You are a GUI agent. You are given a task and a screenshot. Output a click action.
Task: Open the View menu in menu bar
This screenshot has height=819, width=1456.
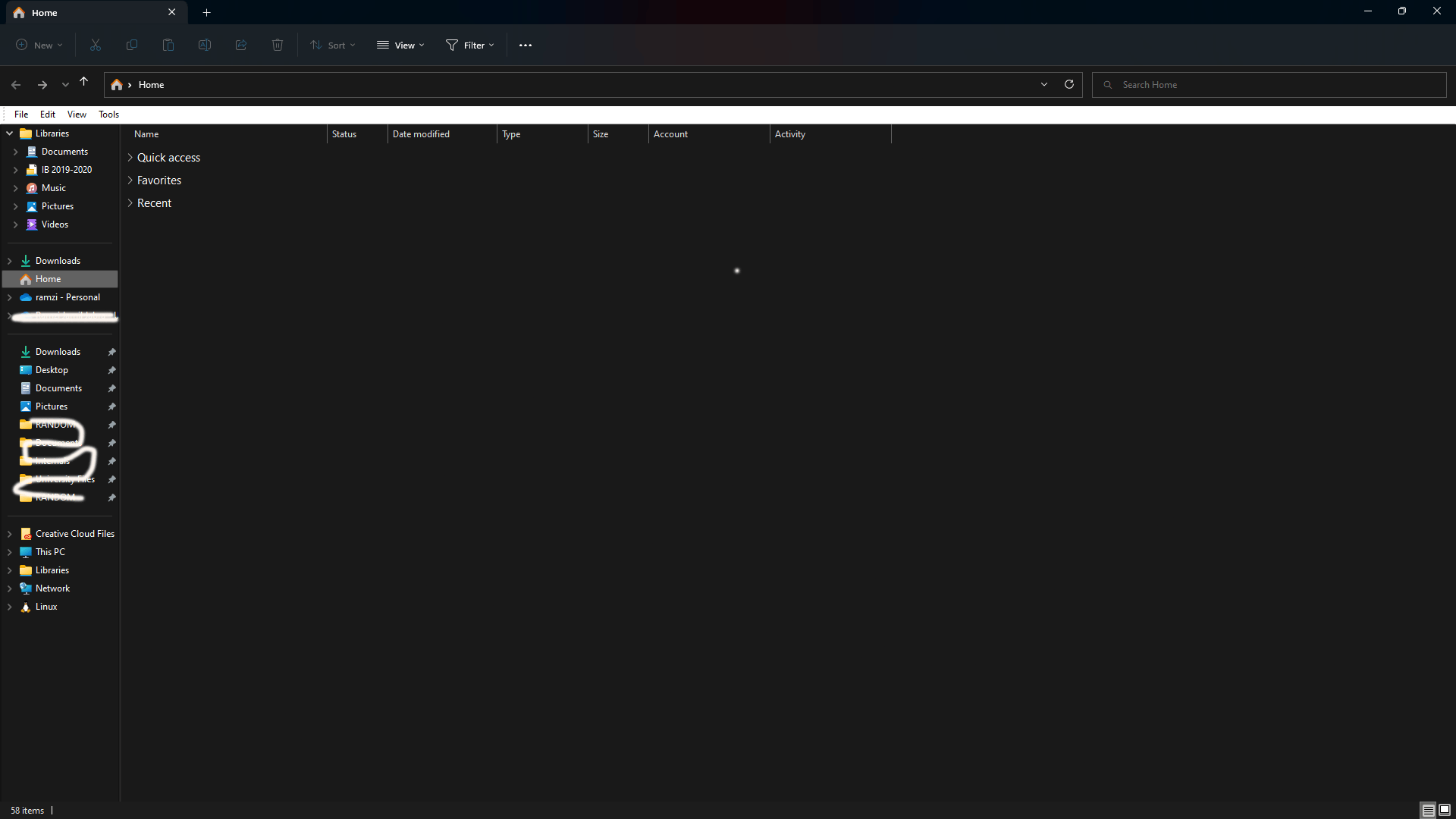pyautogui.click(x=77, y=115)
